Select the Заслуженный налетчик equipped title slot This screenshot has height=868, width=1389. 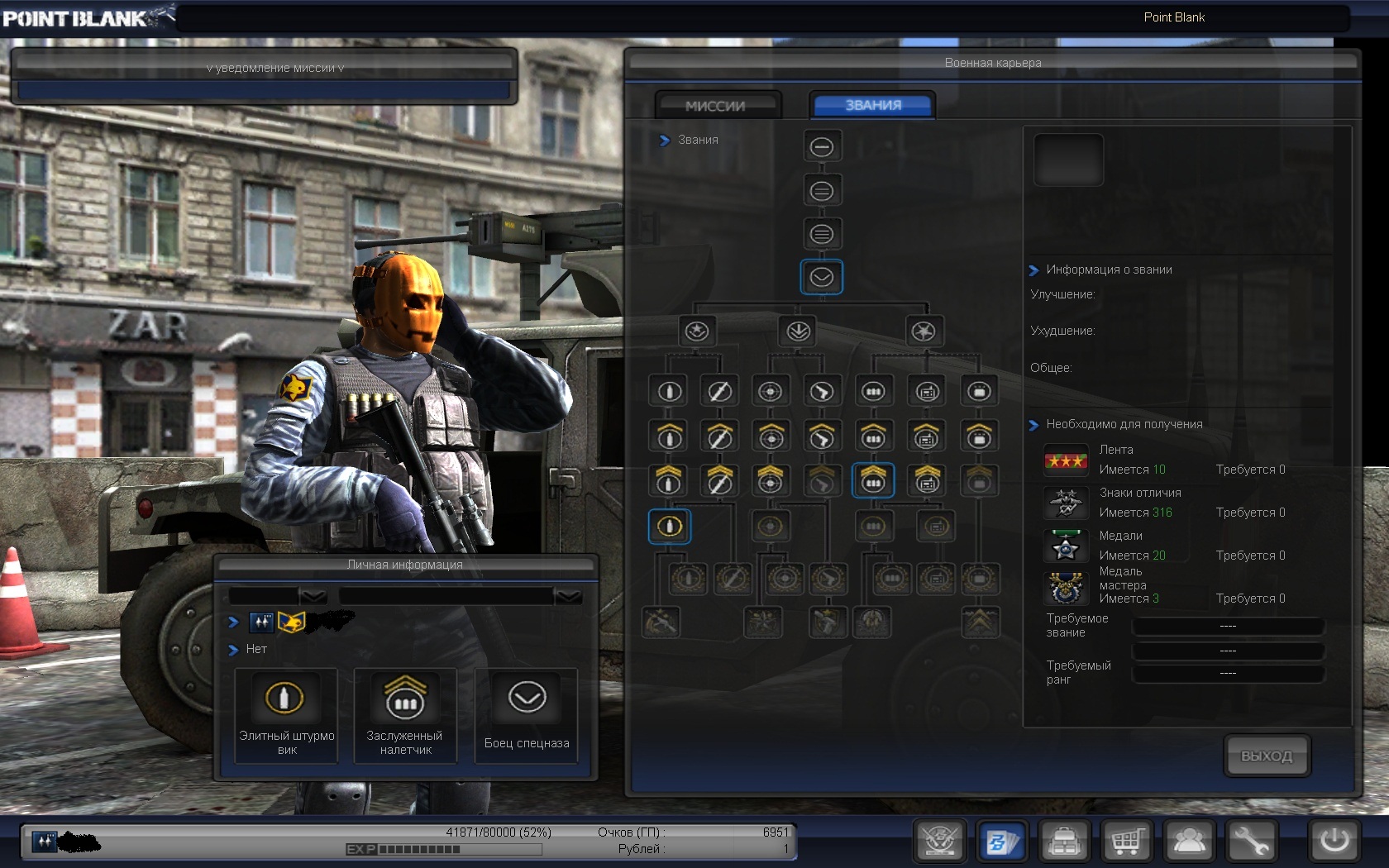pyautogui.click(x=405, y=716)
